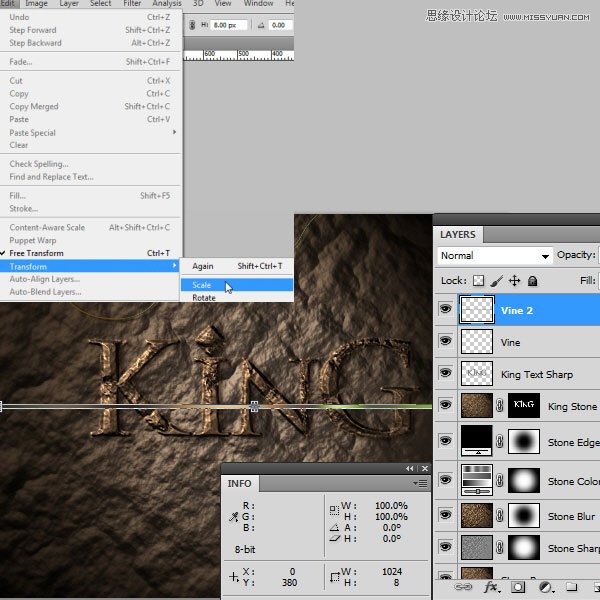The height and width of the screenshot is (600, 600).
Task: Open the Filter menu
Action: point(132,3)
